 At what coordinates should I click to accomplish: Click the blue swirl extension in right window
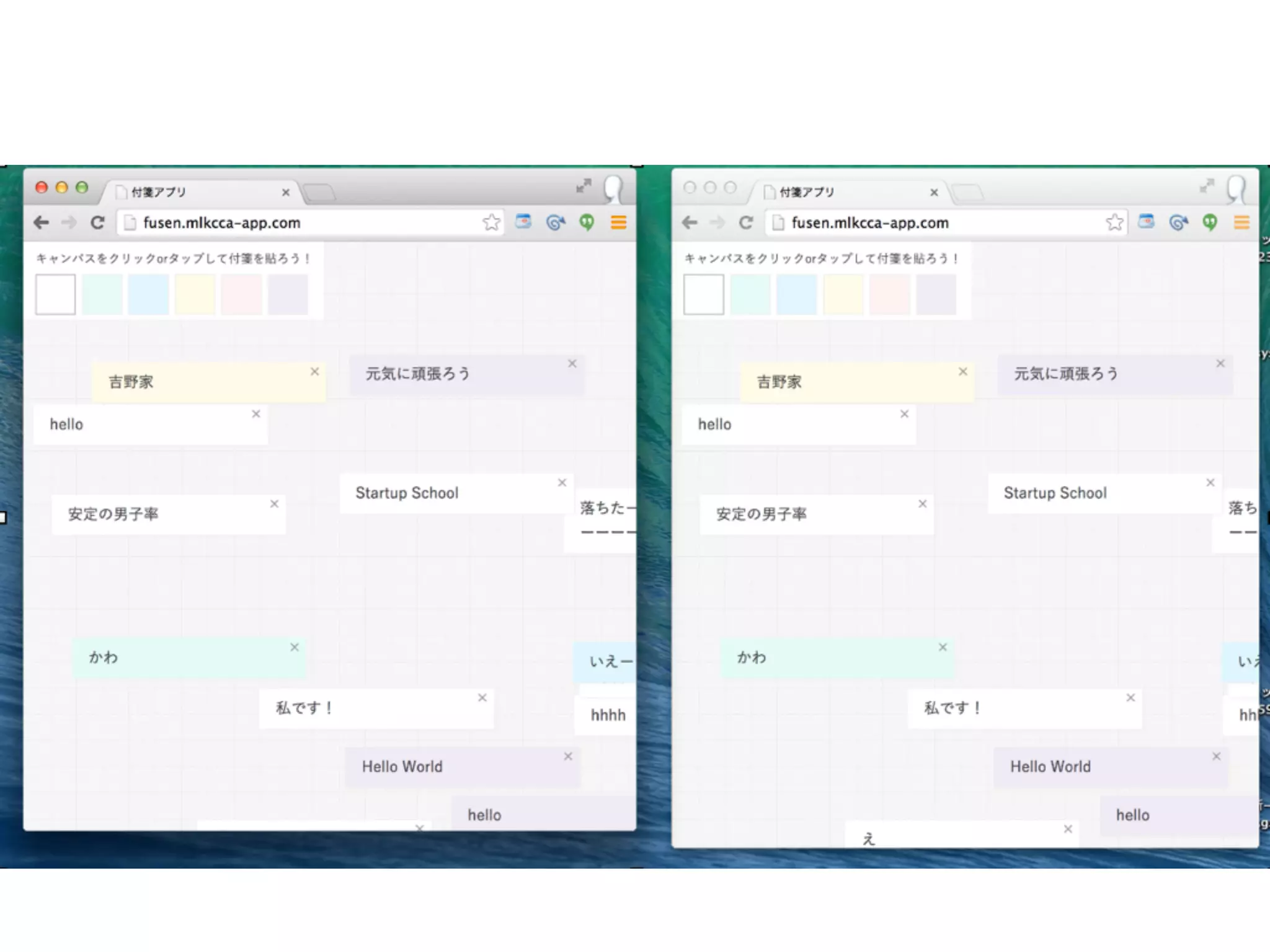(x=1178, y=222)
